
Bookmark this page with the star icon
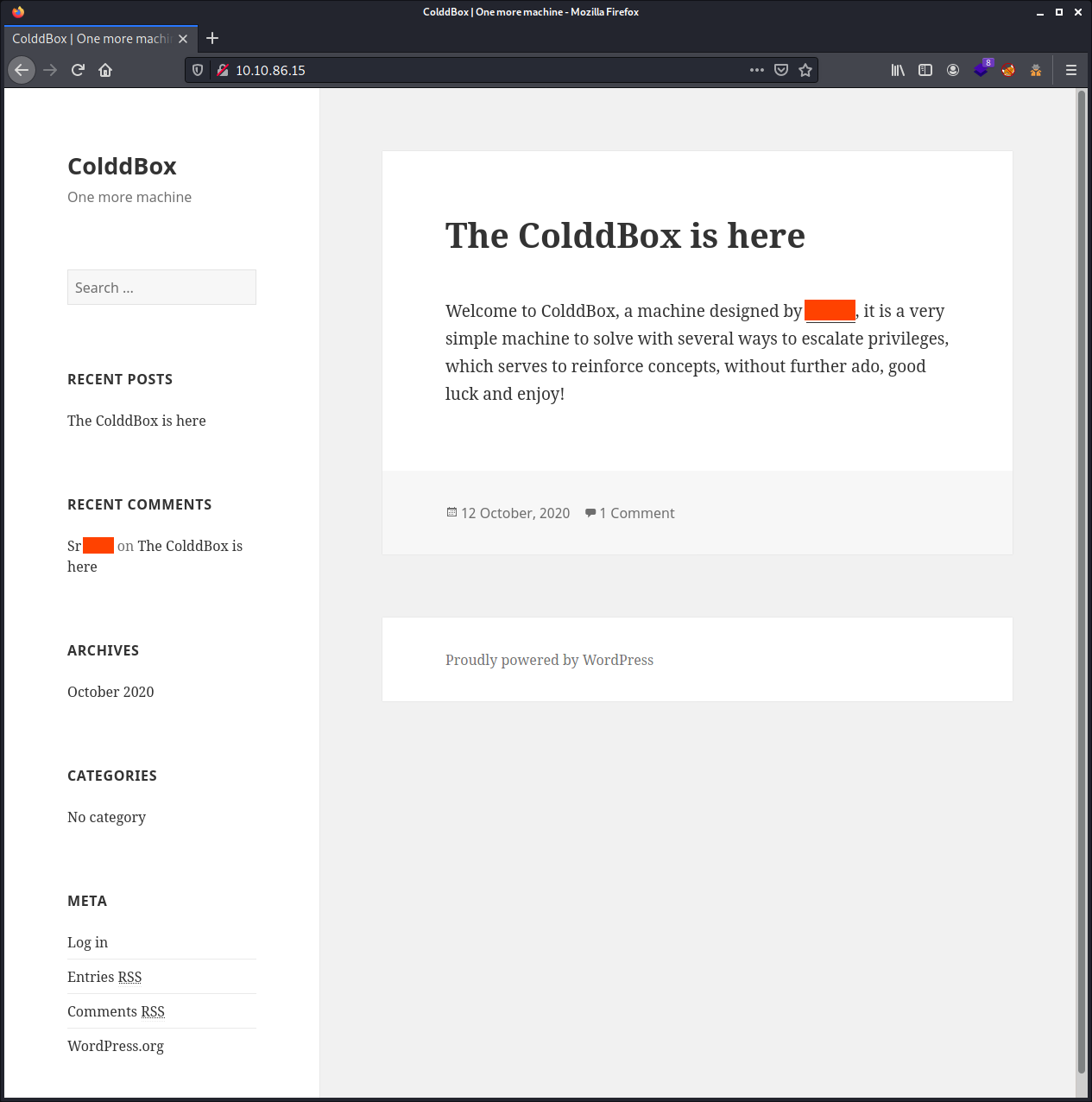805,70
